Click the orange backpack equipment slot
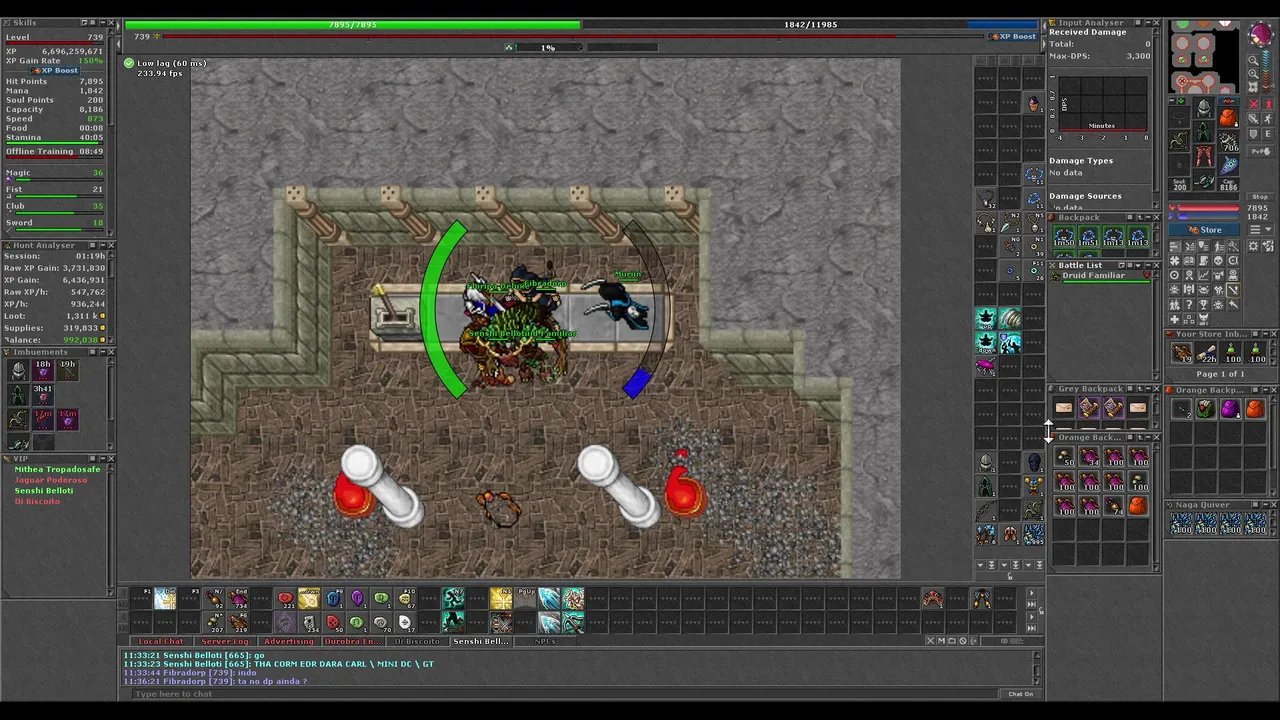The width and height of the screenshot is (1280, 720). (1228, 117)
